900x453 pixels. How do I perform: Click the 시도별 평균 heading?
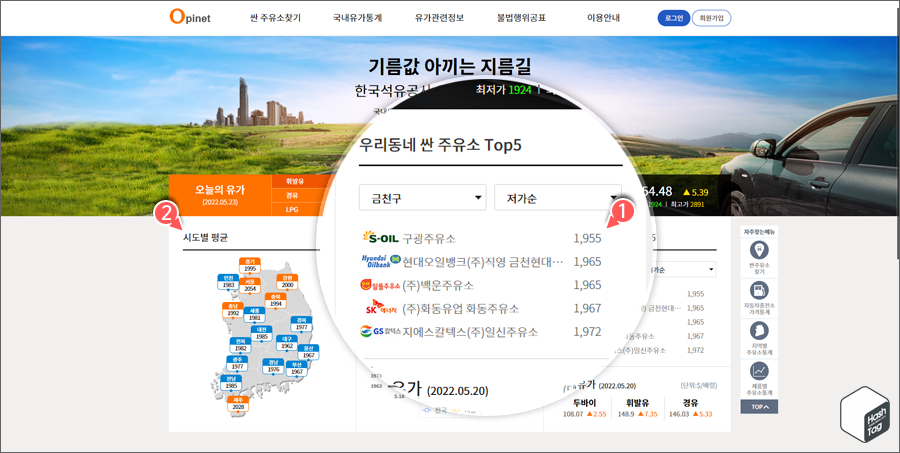pyautogui.click(x=205, y=237)
